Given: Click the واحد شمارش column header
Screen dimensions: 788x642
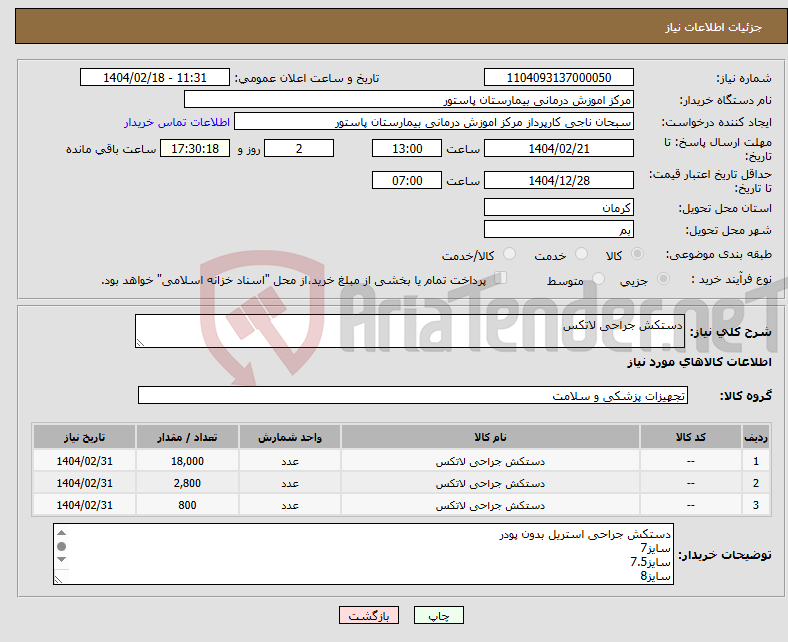Looking at the screenshot, I should (x=290, y=437).
